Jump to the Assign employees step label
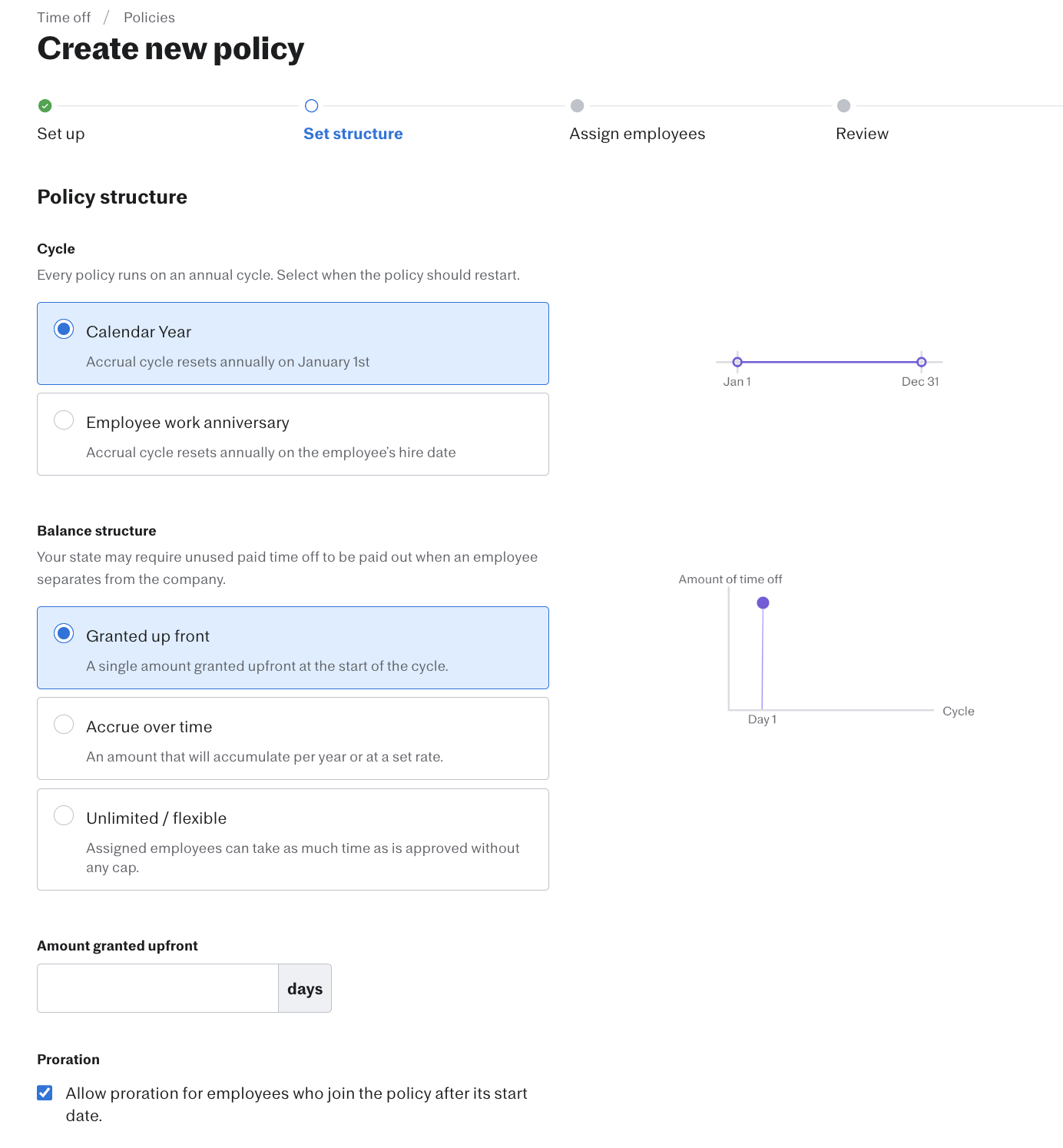 [637, 134]
